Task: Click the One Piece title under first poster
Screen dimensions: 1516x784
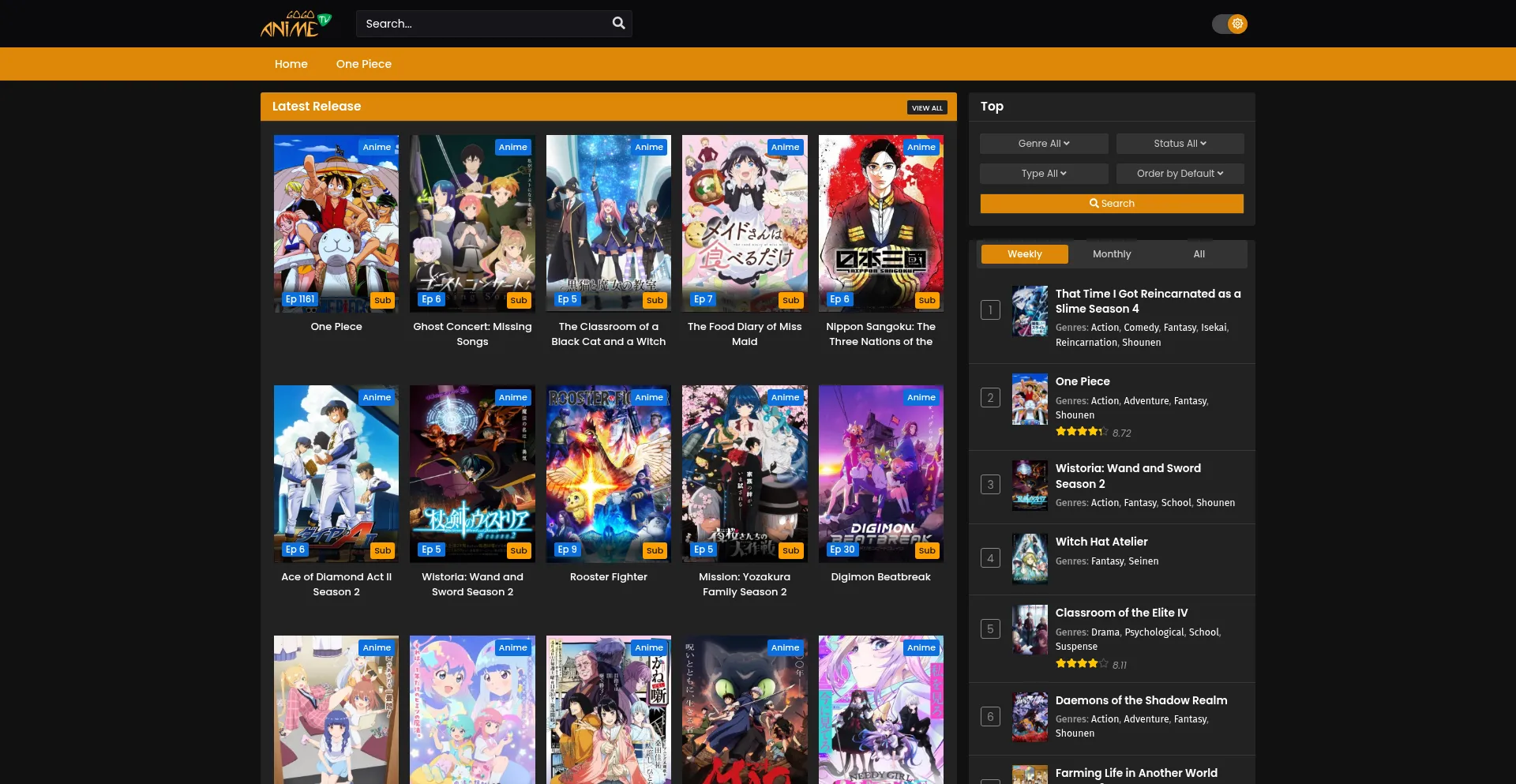Action: tap(336, 327)
